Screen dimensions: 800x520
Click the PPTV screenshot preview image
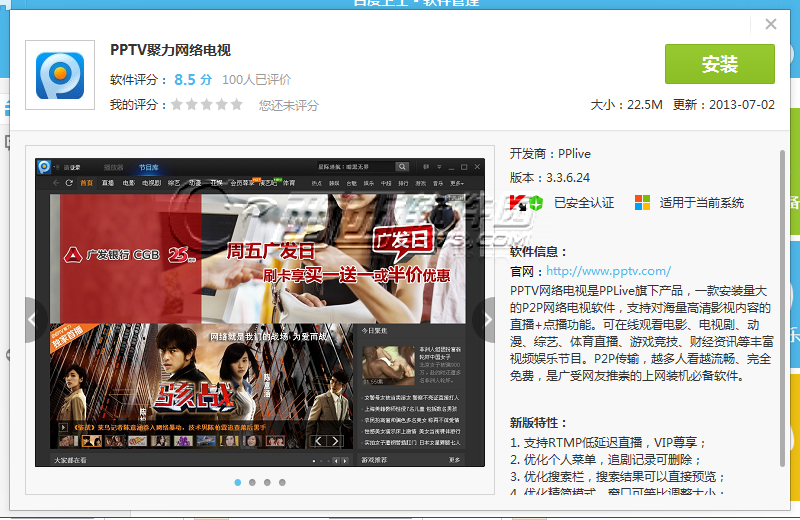coord(260,312)
